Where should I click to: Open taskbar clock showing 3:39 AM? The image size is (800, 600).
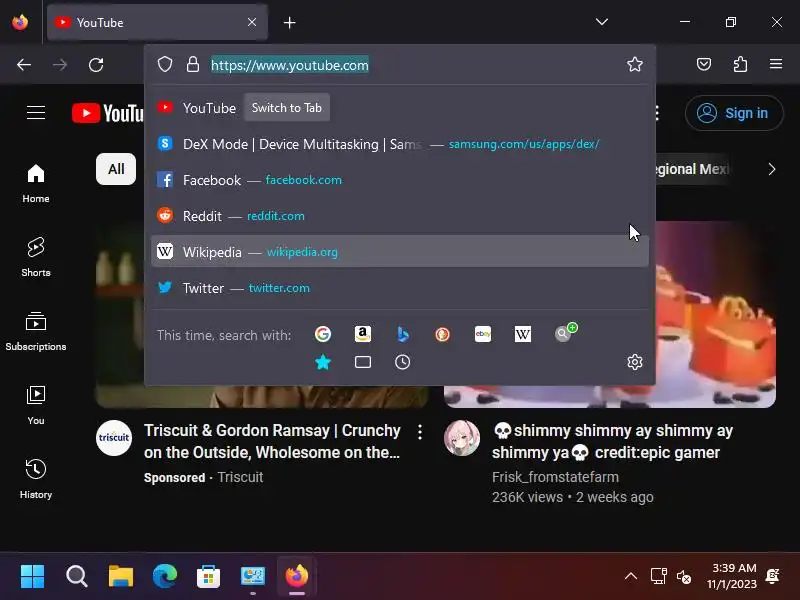732,576
